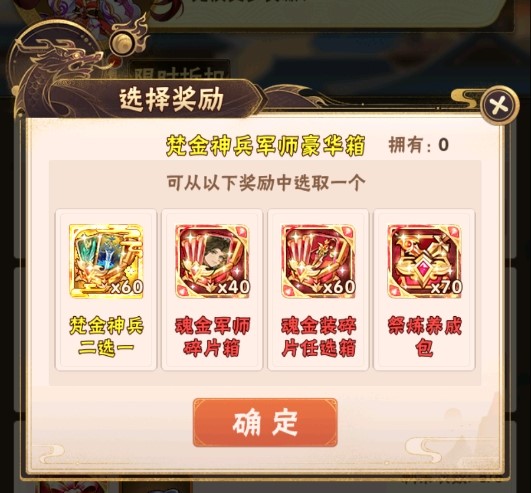Click the 确定 confirm button
531x493 pixels.
pos(265,422)
